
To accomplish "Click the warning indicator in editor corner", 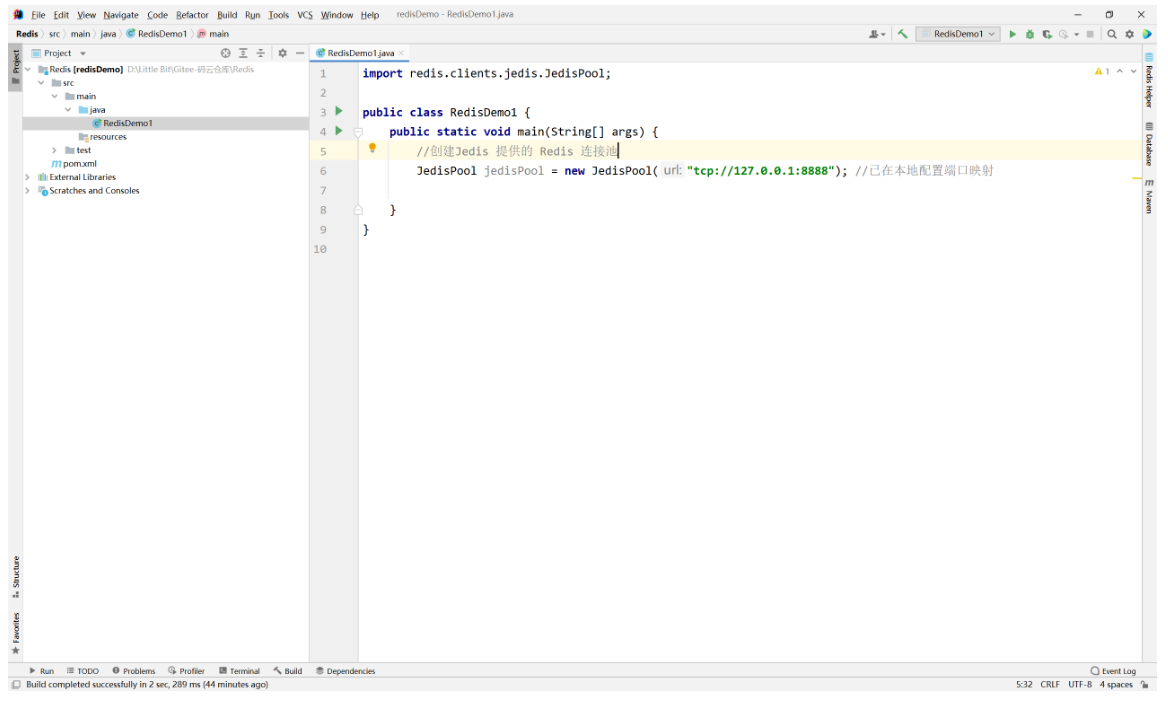I will click(1102, 72).
